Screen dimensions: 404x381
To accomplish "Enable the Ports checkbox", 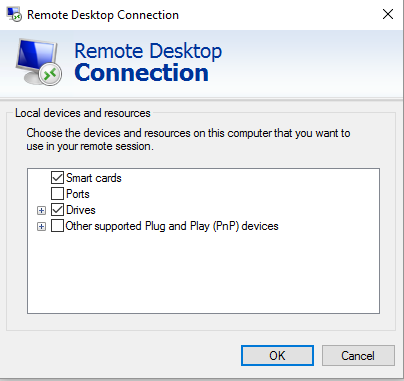I will pyautogui.click(x=57, y=194).
